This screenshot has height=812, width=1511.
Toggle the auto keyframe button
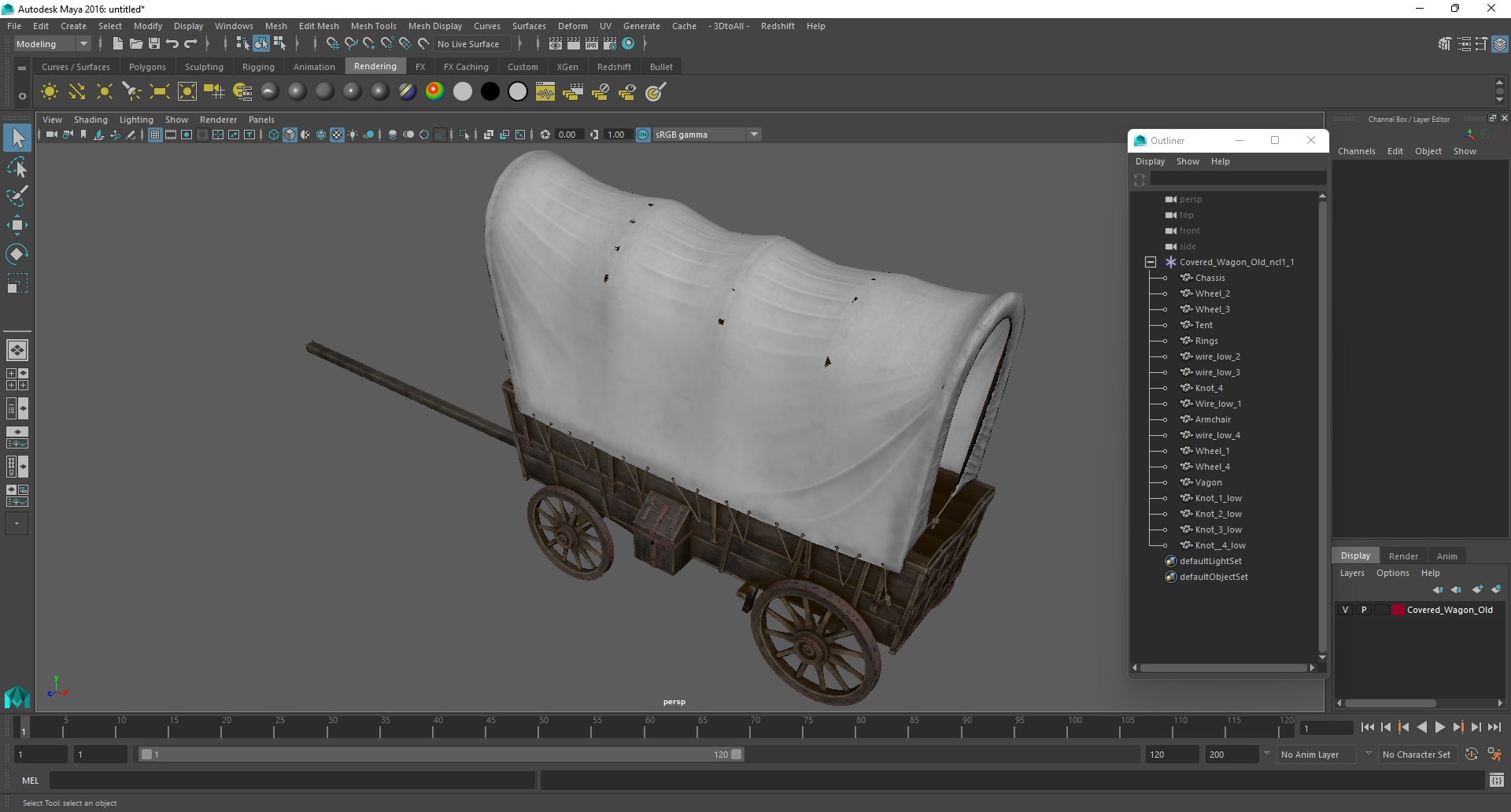coord(1471,755)
